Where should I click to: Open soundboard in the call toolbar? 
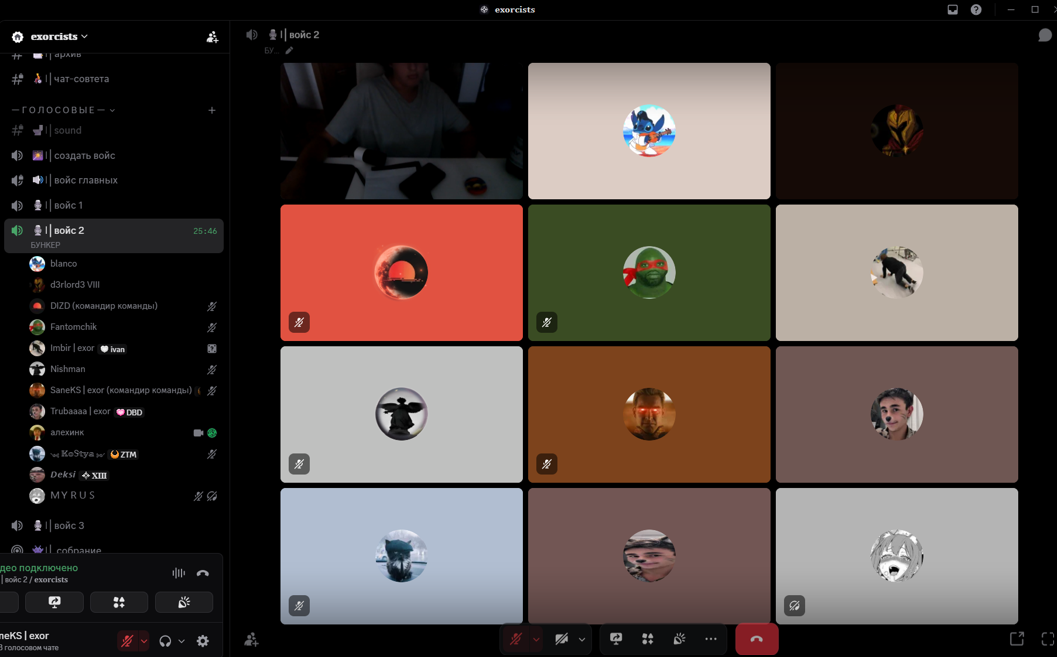pyautogui.click(x=679, y=639)
